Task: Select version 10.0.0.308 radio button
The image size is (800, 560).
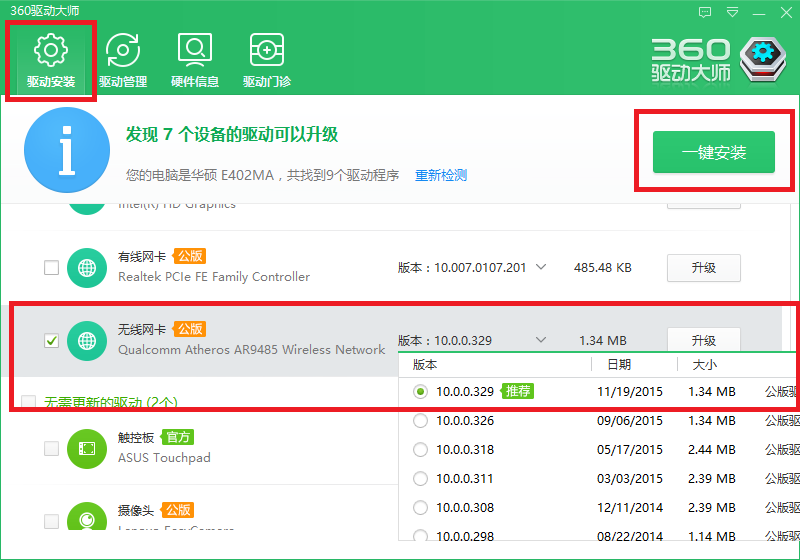Action: click(x=420, y=508)
